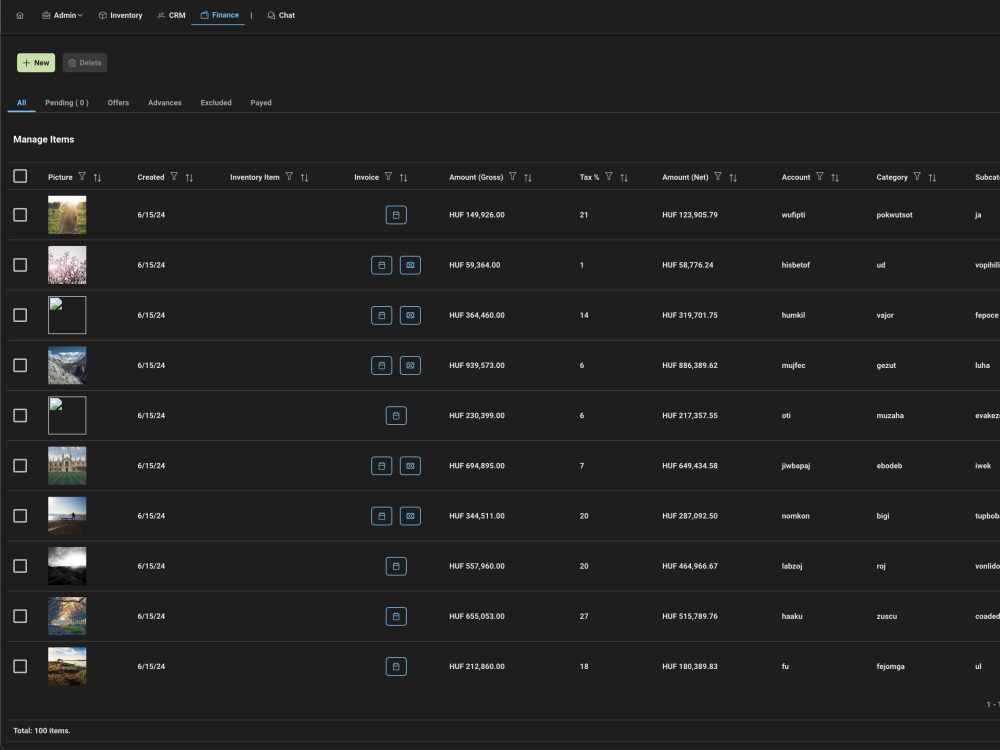Open invoice document icon in mujfec row
1000x750 pixels.
(x=381, y=365)
